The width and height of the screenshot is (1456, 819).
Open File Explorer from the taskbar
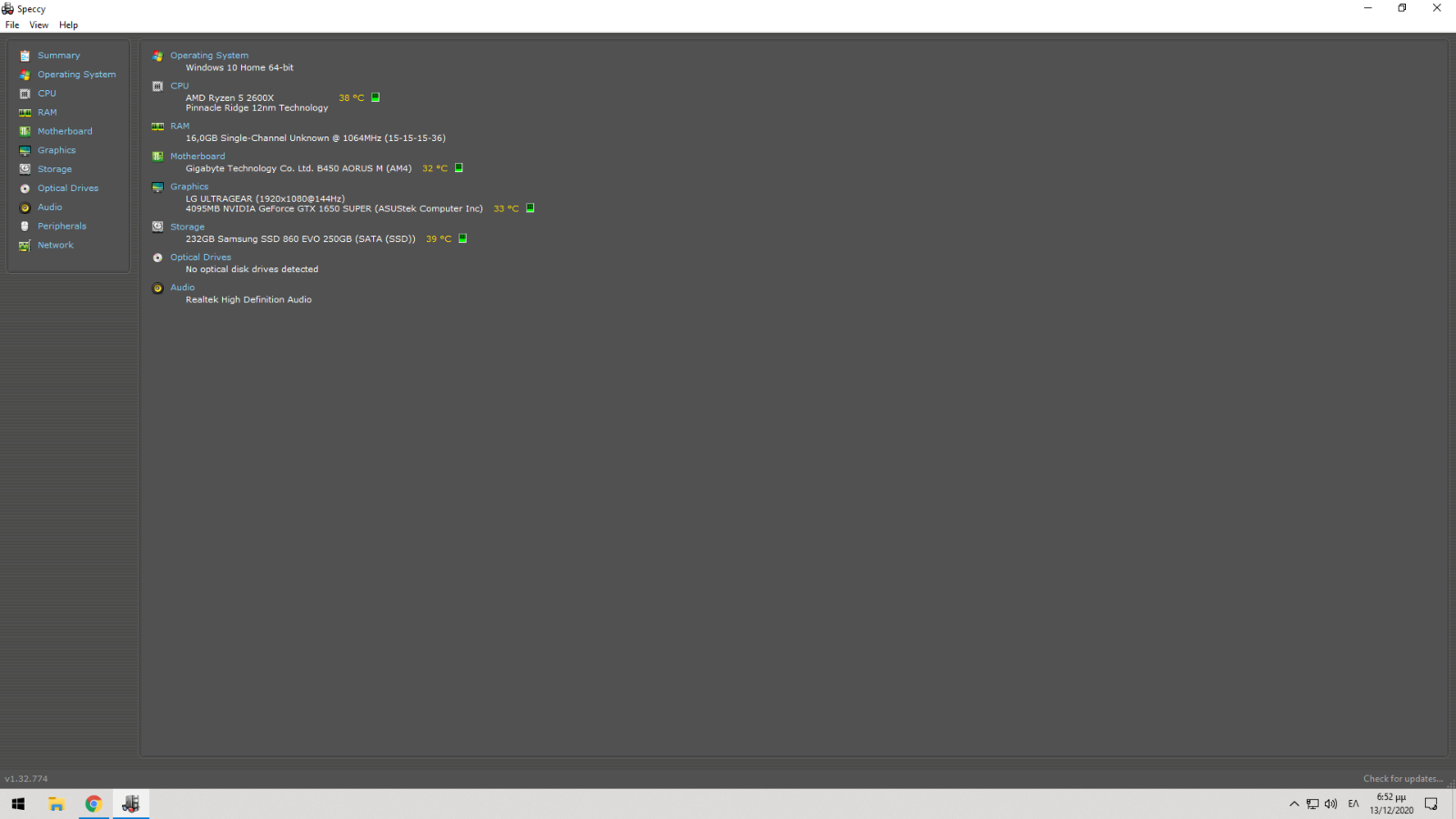(x=56, y=804)
